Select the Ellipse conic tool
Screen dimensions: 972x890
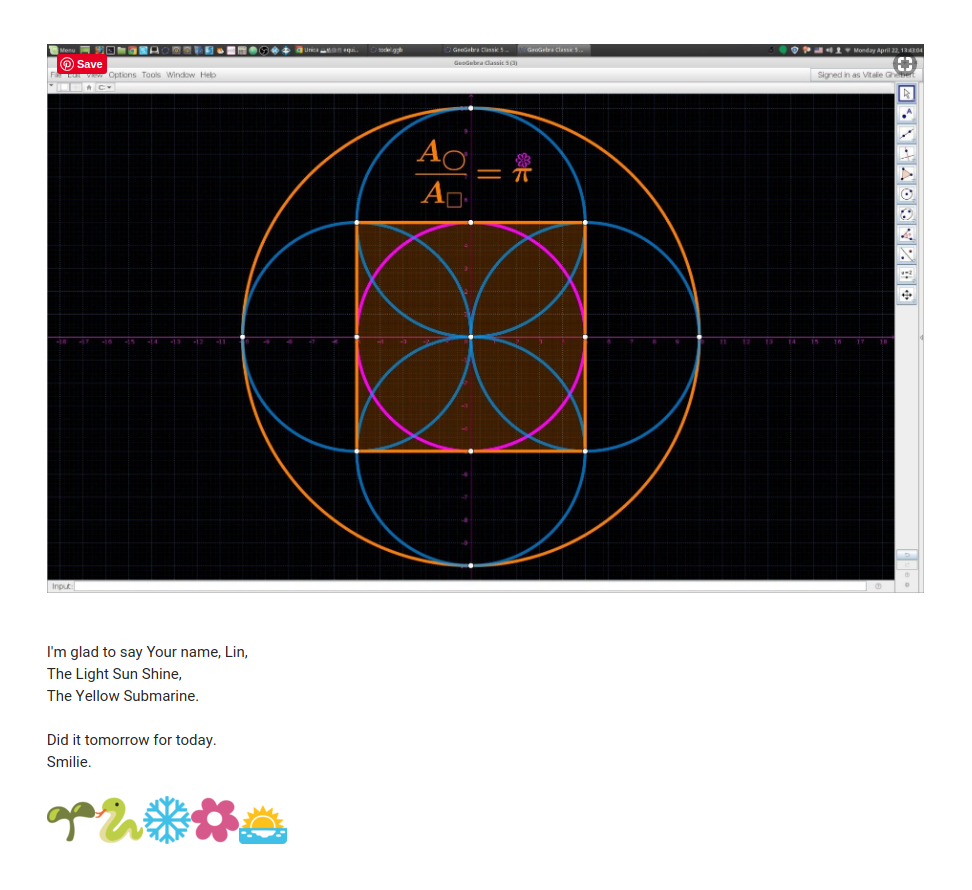pyautogui.click(x=906, y=214)
